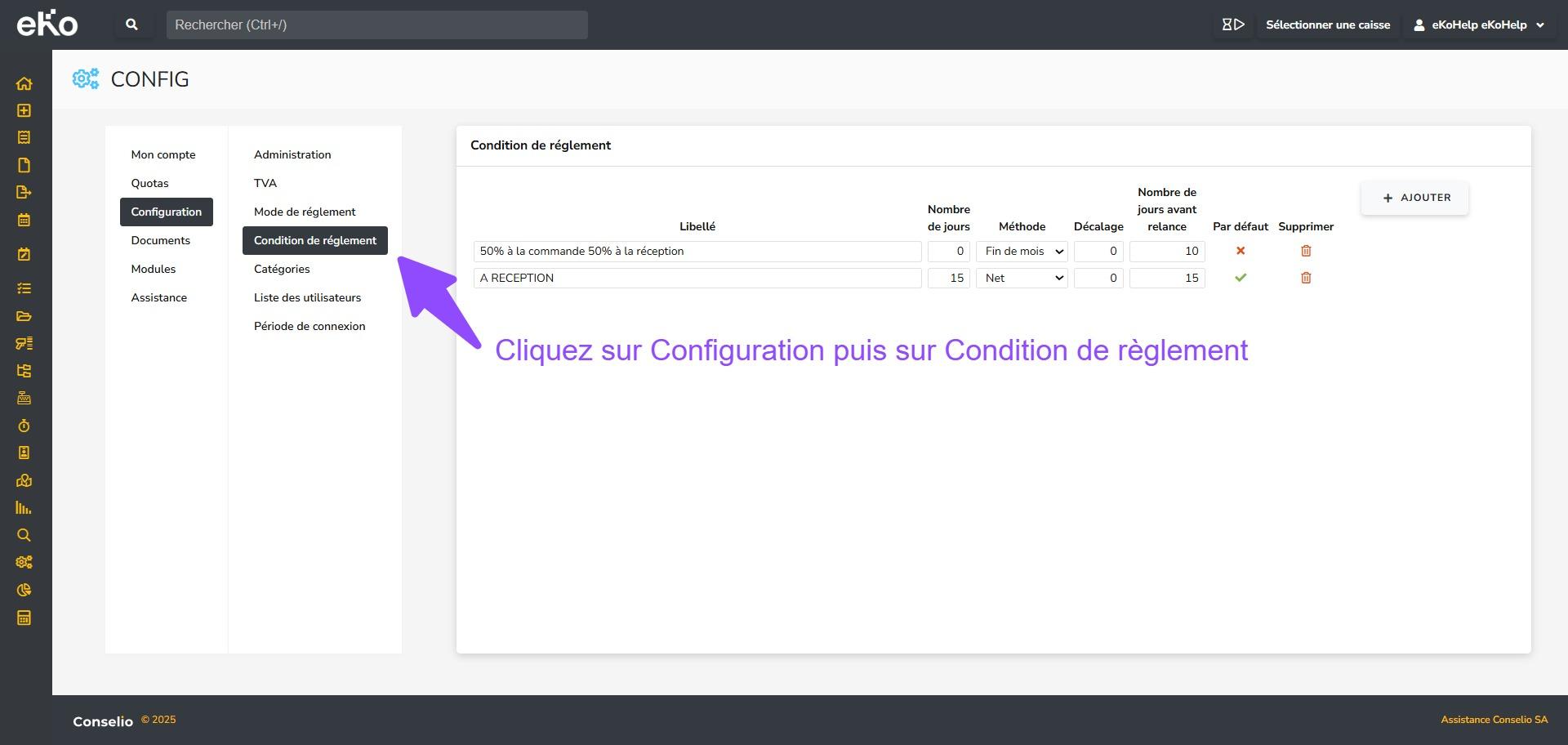This screenshot has width=1568, height=745.
Task: Click the gears settings icon in sidebar
Action: point(24,562)
